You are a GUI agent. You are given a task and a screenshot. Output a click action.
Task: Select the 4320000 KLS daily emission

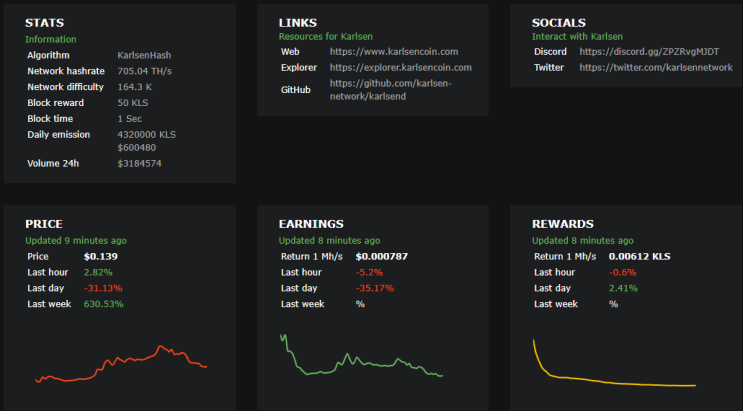146,135
